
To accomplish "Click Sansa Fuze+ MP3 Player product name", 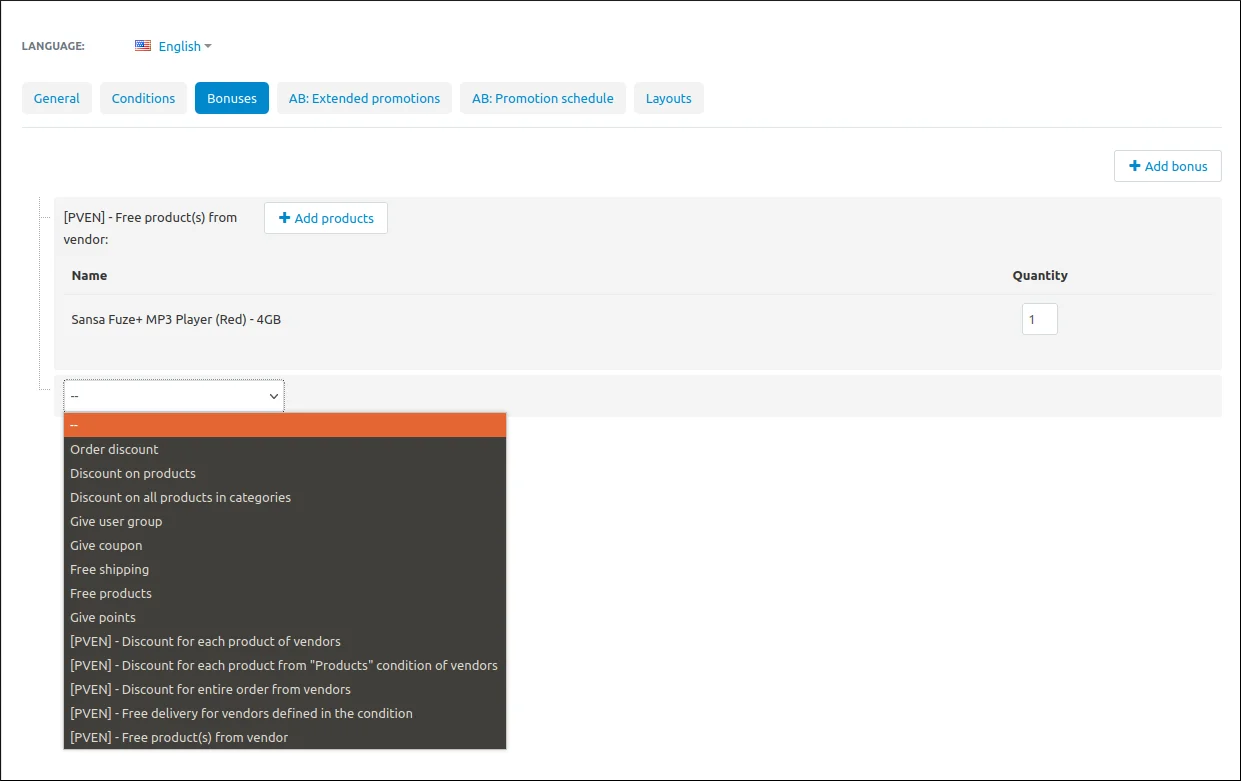I will (176, 320).
